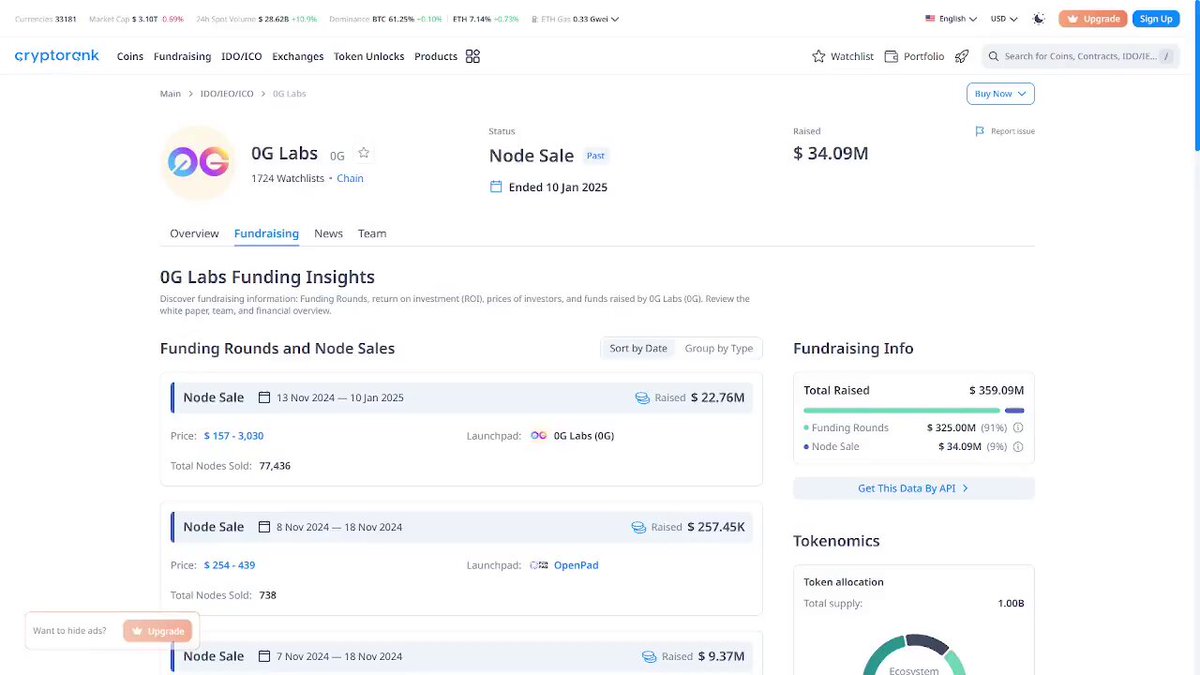Click the Raised $ 34.09M figure
Screen dimensions: 1200x675
[830, 153]
